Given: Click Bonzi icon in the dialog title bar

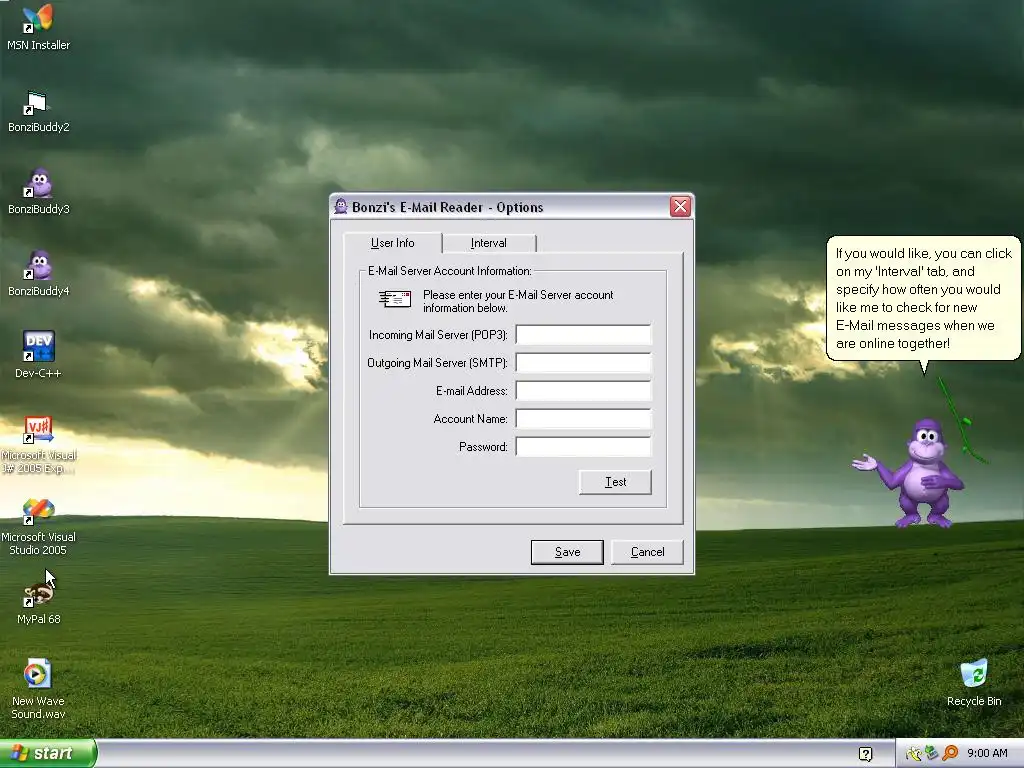Looking at the screenshot, I should tap(341, 207).
